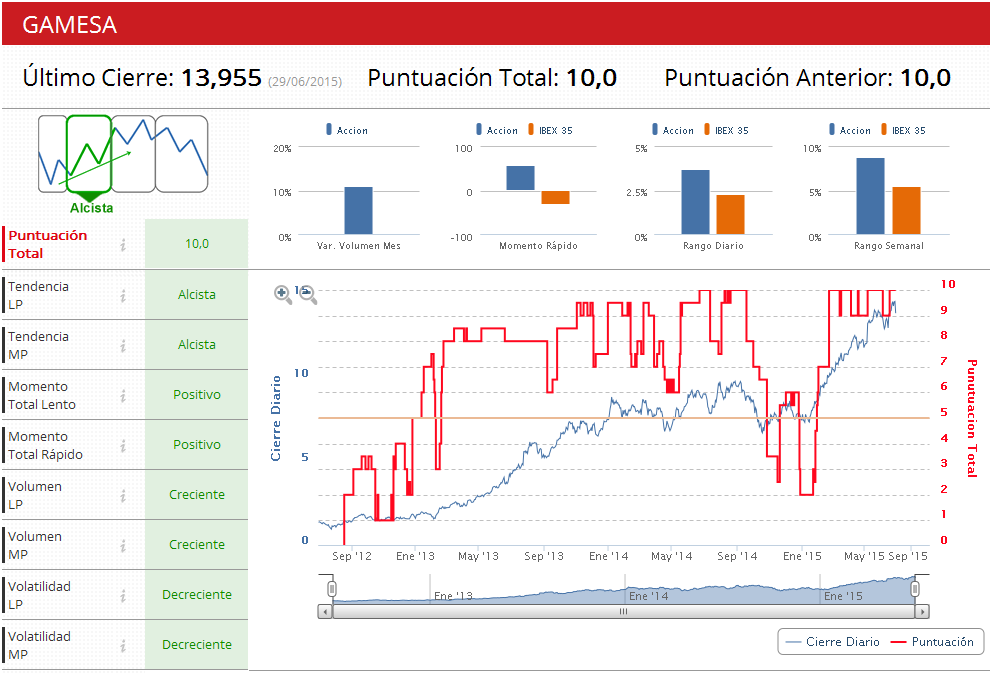This screenshot has height=674, width=994.
Task: Toggle Accion legend in Var. Volumen Mes chart
Action: [347, 130]
